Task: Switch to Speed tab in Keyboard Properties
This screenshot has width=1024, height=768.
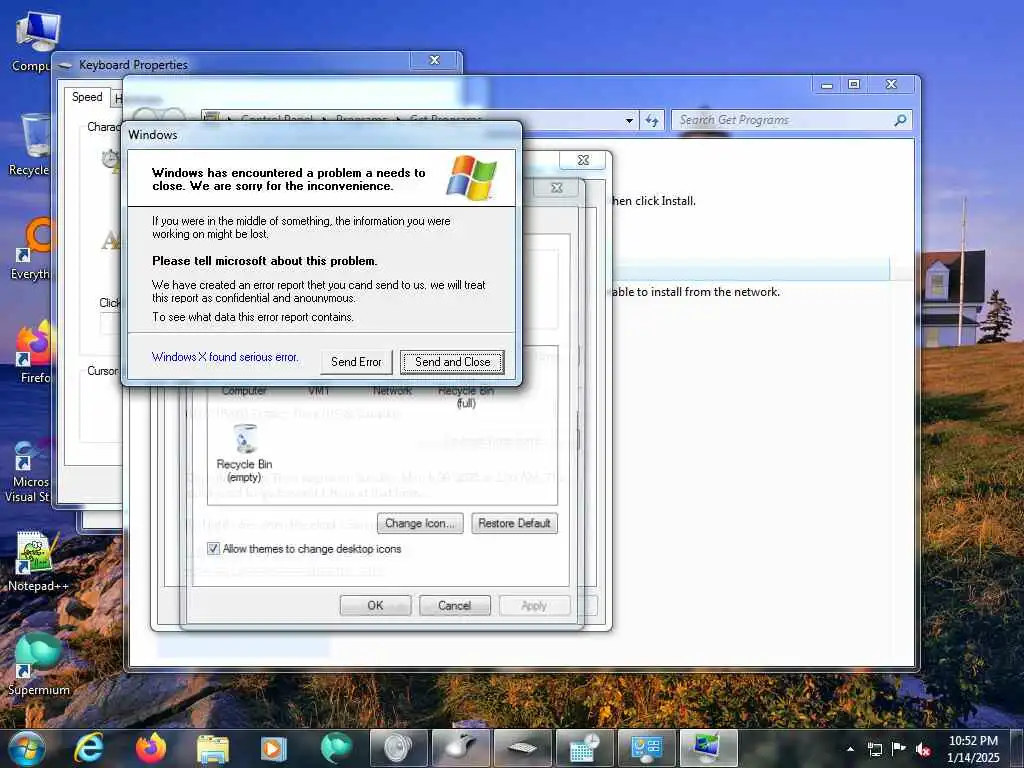Action: click(x=87, y=97)
